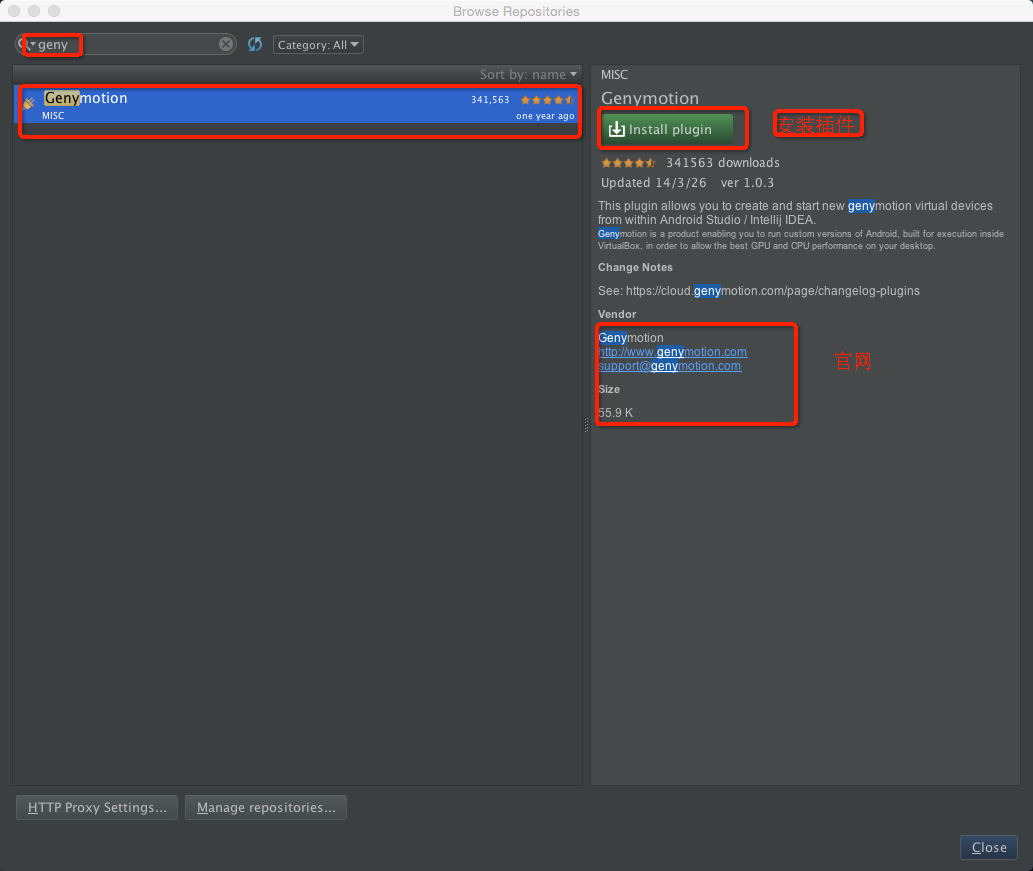Click the changelog-plugins URL text

[x=773, y=291]
